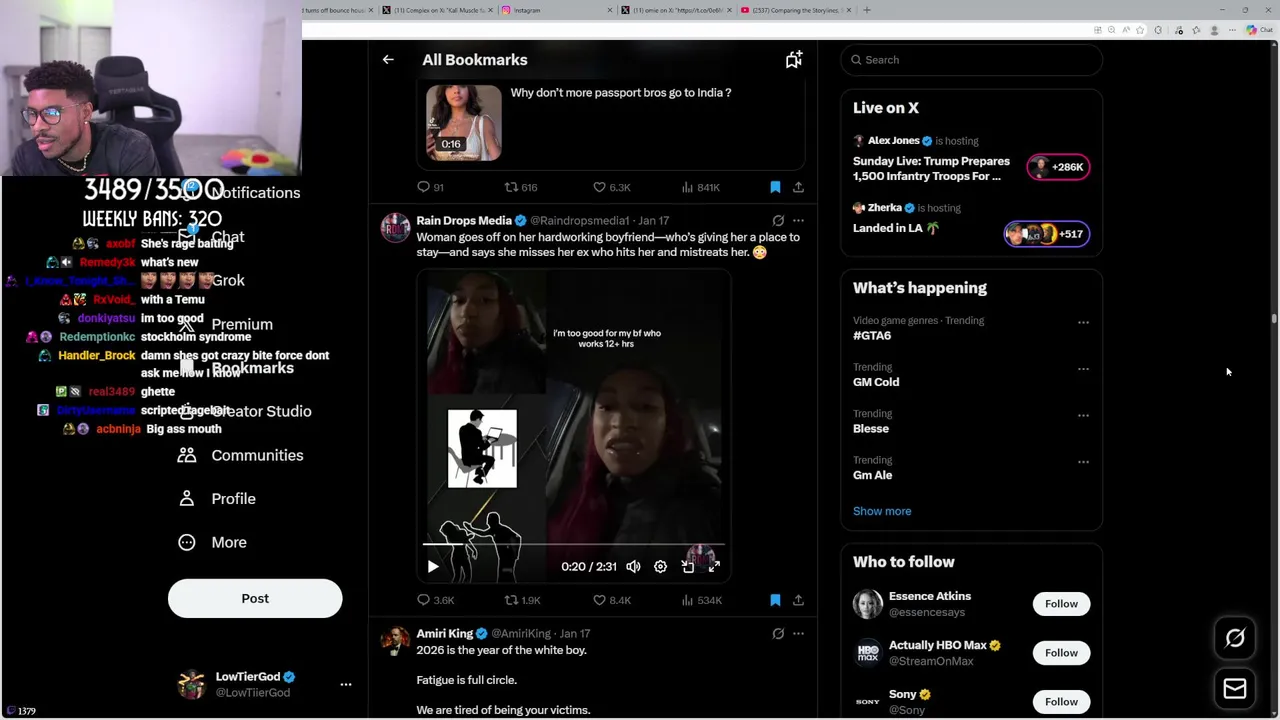Open the Blesse trending topic

[871, 428]
